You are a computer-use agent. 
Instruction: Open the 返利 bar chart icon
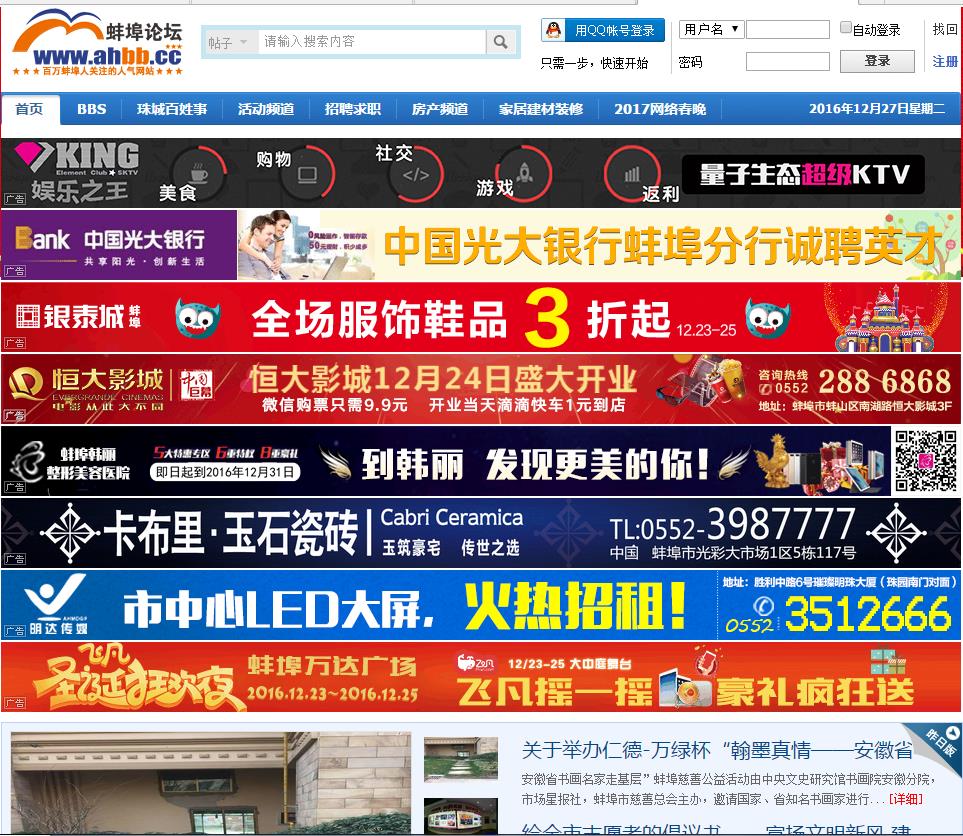632,174
